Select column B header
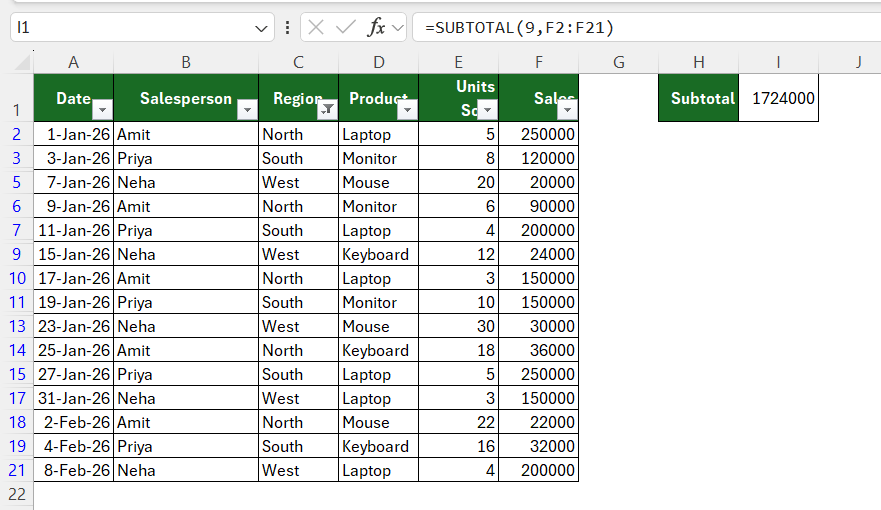 coord(186,62)
